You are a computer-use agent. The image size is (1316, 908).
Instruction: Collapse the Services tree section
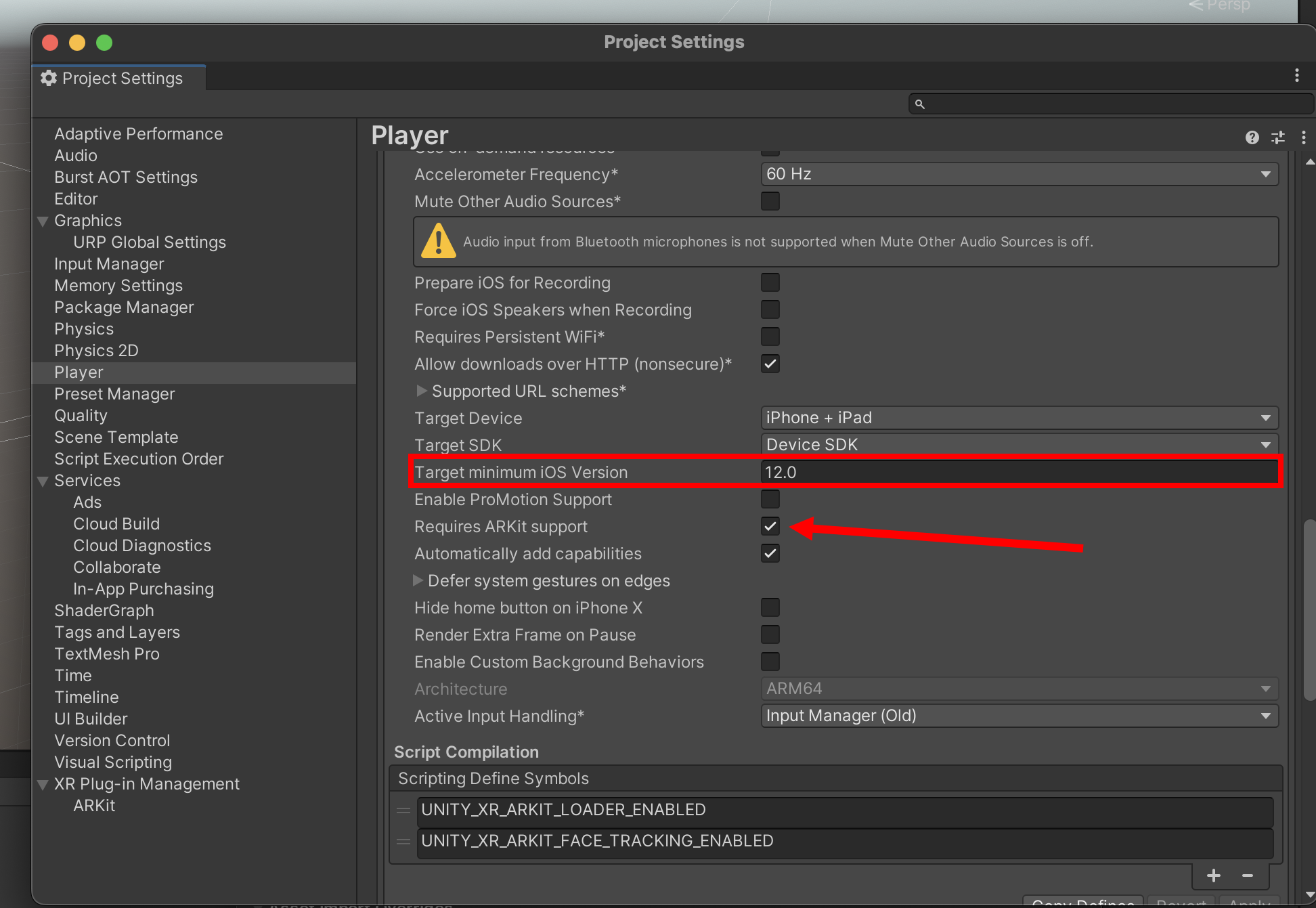[43, 481]
